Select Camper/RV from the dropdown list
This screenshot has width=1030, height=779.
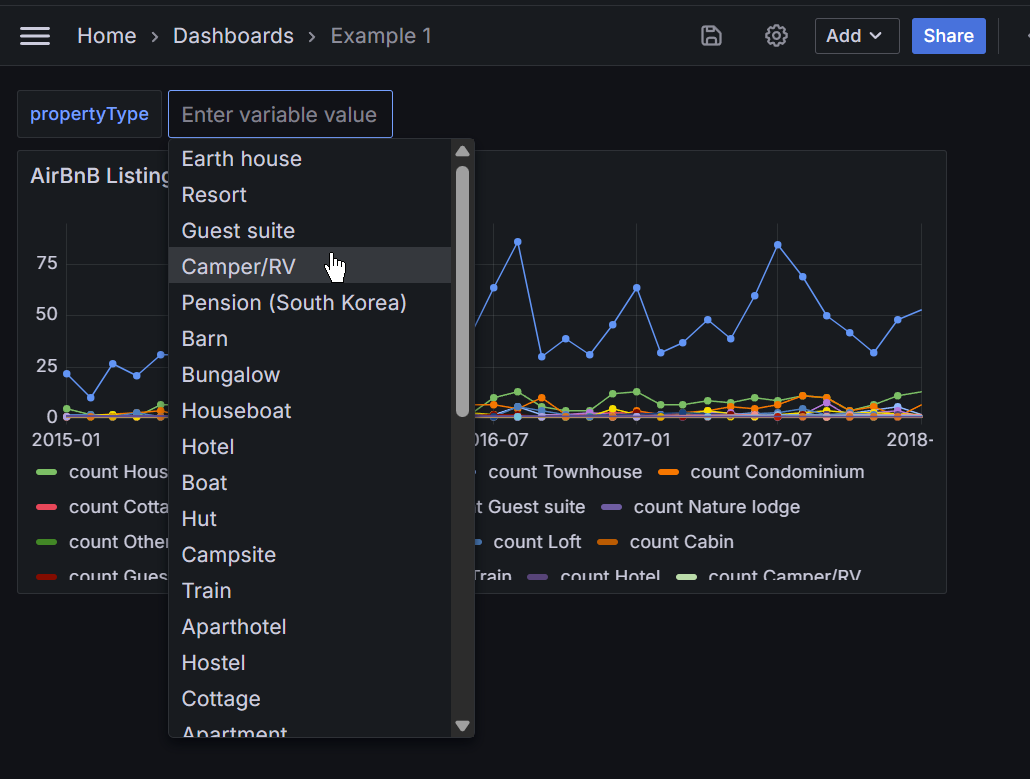tap(239, 267)
